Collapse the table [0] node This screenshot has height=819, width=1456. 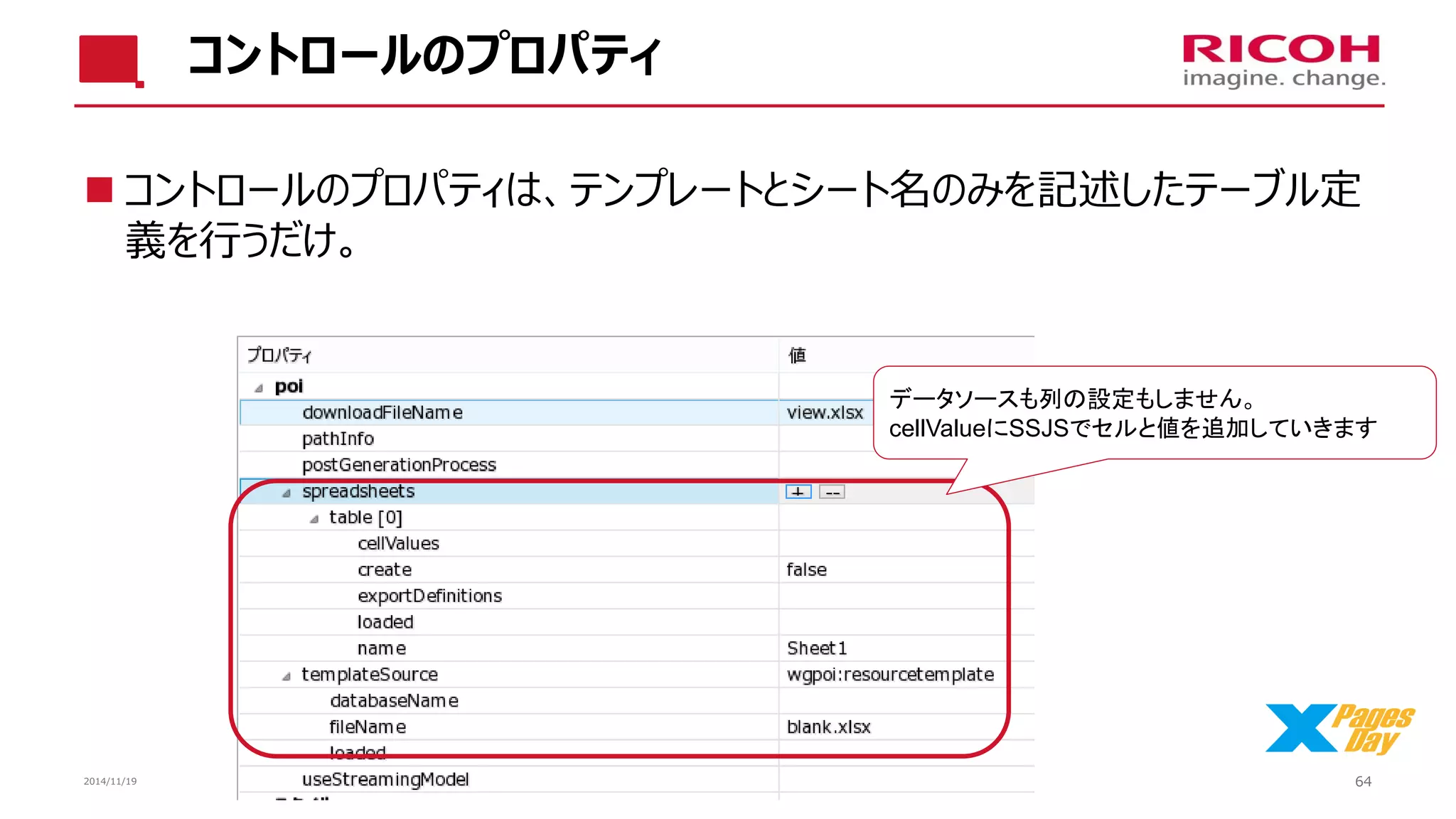pos(314,519)
